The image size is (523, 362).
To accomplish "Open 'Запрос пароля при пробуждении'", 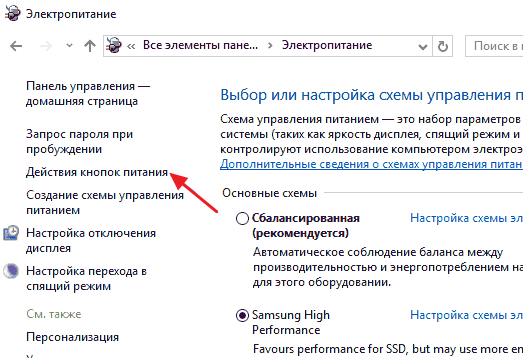I will click(80, 141).
